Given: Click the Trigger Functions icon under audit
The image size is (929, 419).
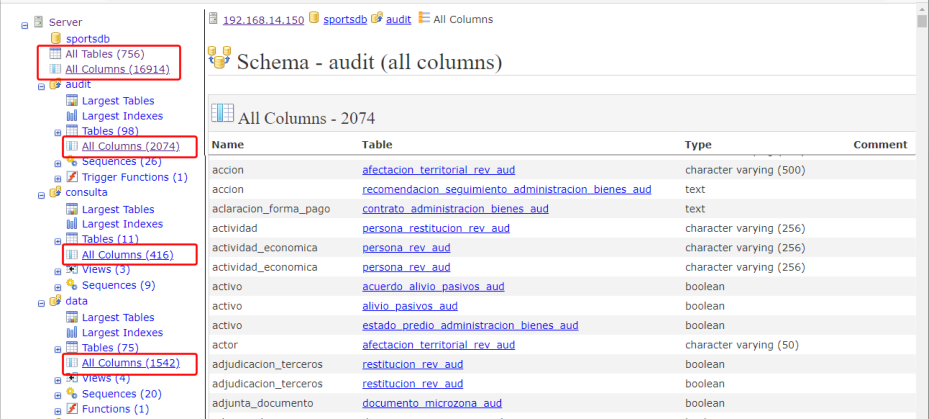Looking at the screenshot, I should 72,177.
